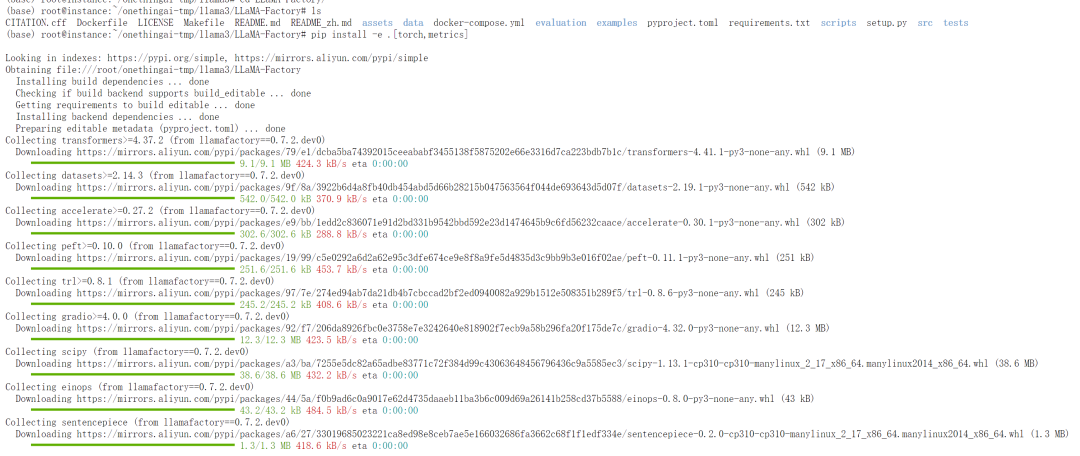The height and width of the screenshot is (456, 1080).
Task: Click the pip install -e .[torch,metrics] command
Action: click(388, 34)
